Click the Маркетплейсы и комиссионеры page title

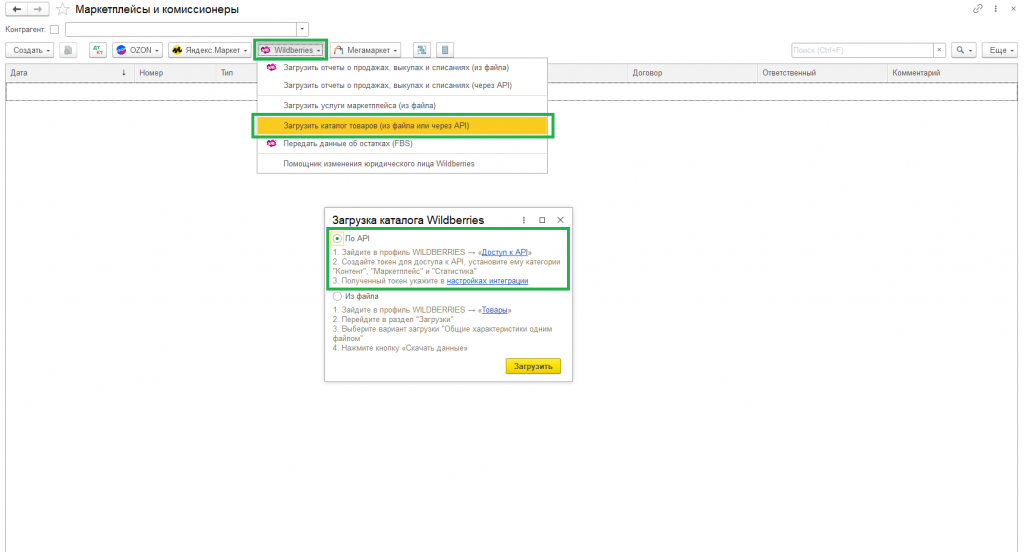pyautogui.click(x=157, y=9)
